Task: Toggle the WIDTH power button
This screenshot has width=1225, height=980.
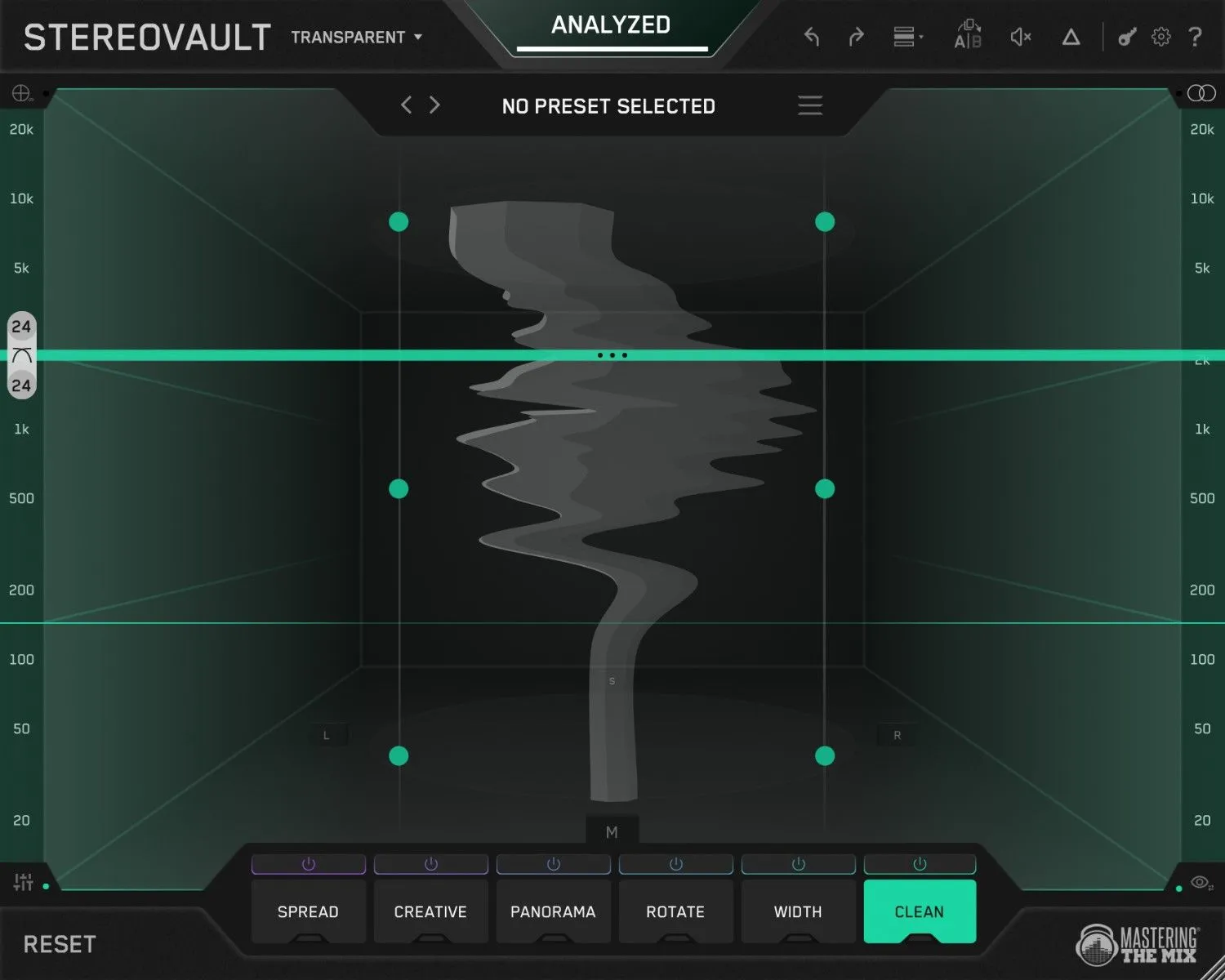Action: tap(799, 864)
